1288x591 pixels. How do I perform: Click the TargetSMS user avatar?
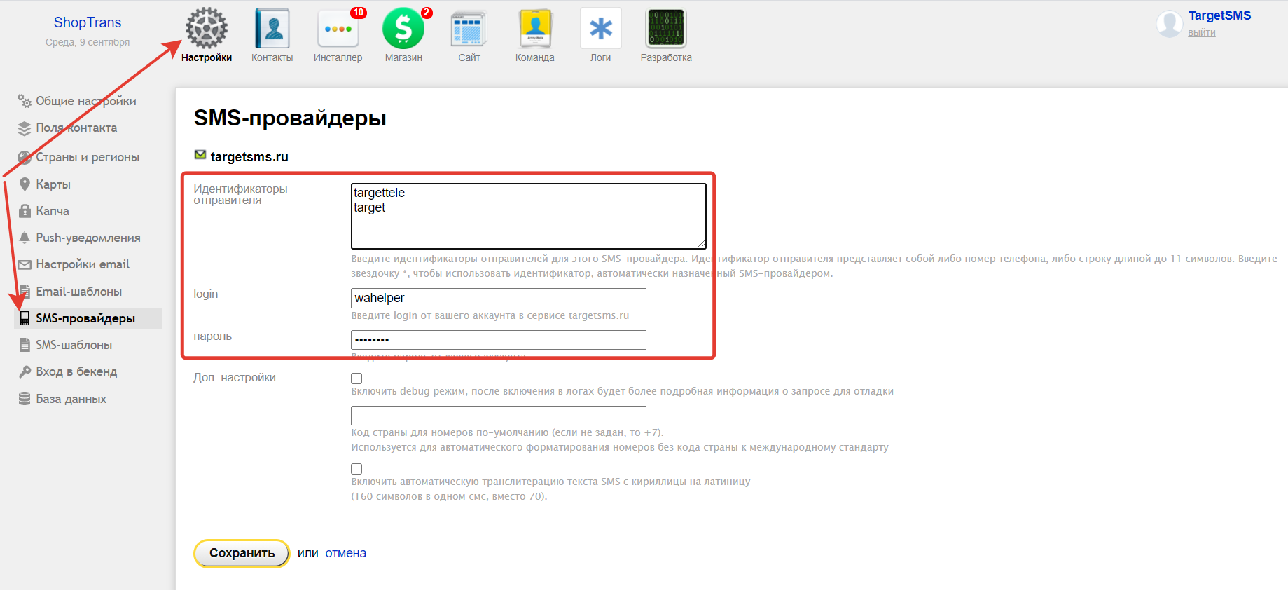1169,25
